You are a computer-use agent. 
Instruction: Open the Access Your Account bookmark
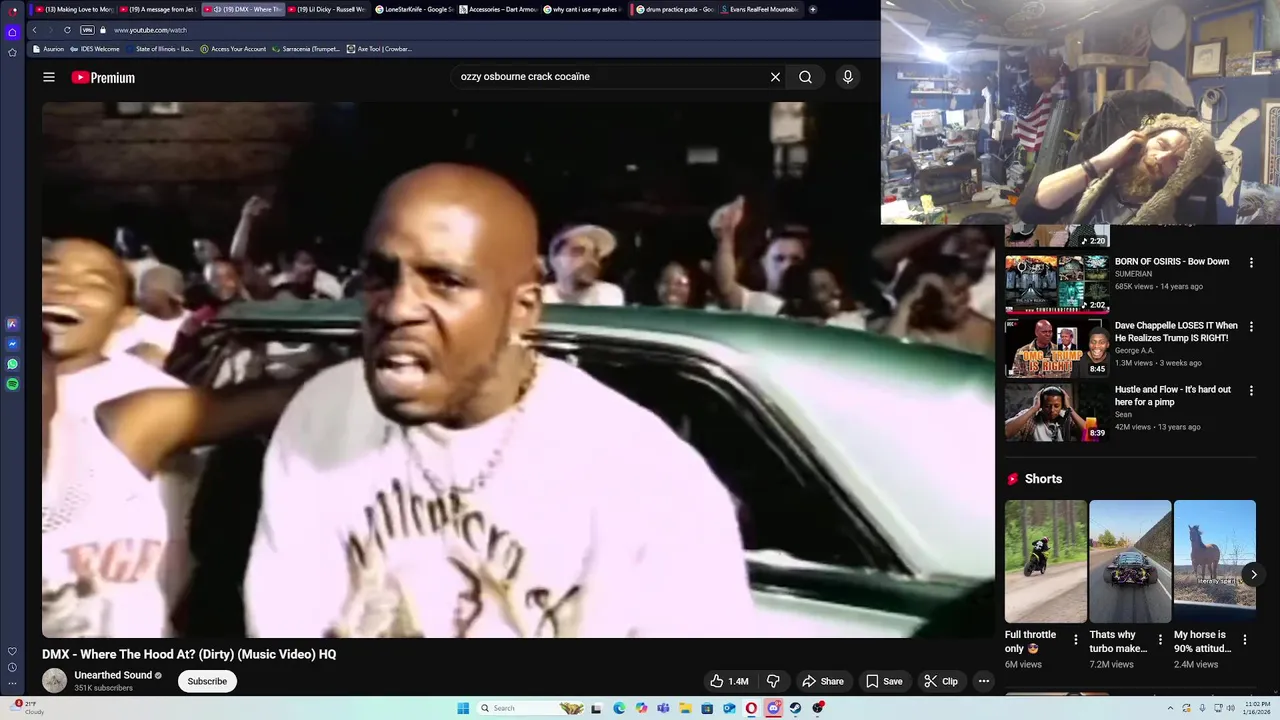tap(233, 49)
